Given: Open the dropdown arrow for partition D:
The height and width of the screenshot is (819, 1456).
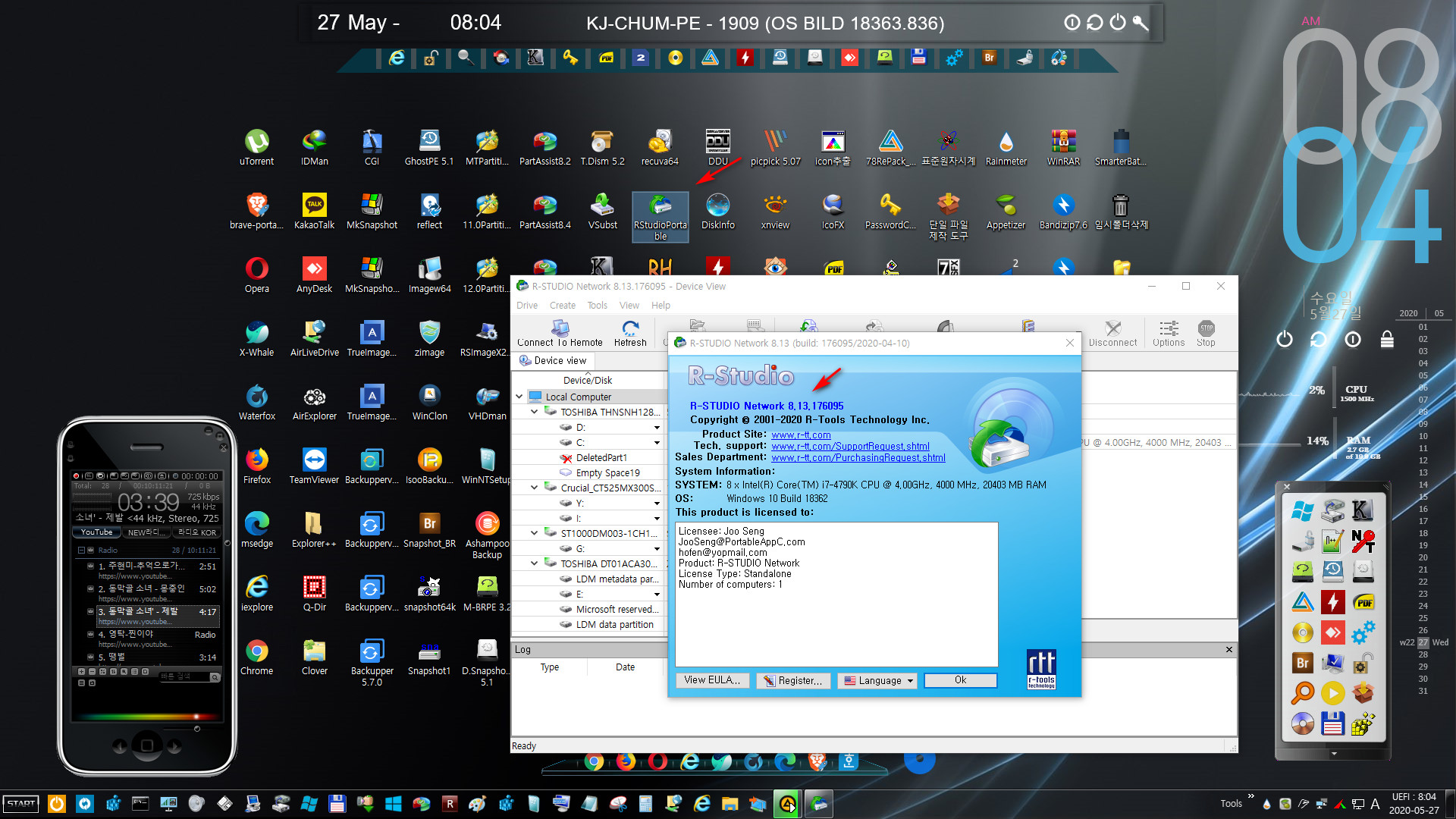Looking at the screenshot, I should click(x=657, y=428).
